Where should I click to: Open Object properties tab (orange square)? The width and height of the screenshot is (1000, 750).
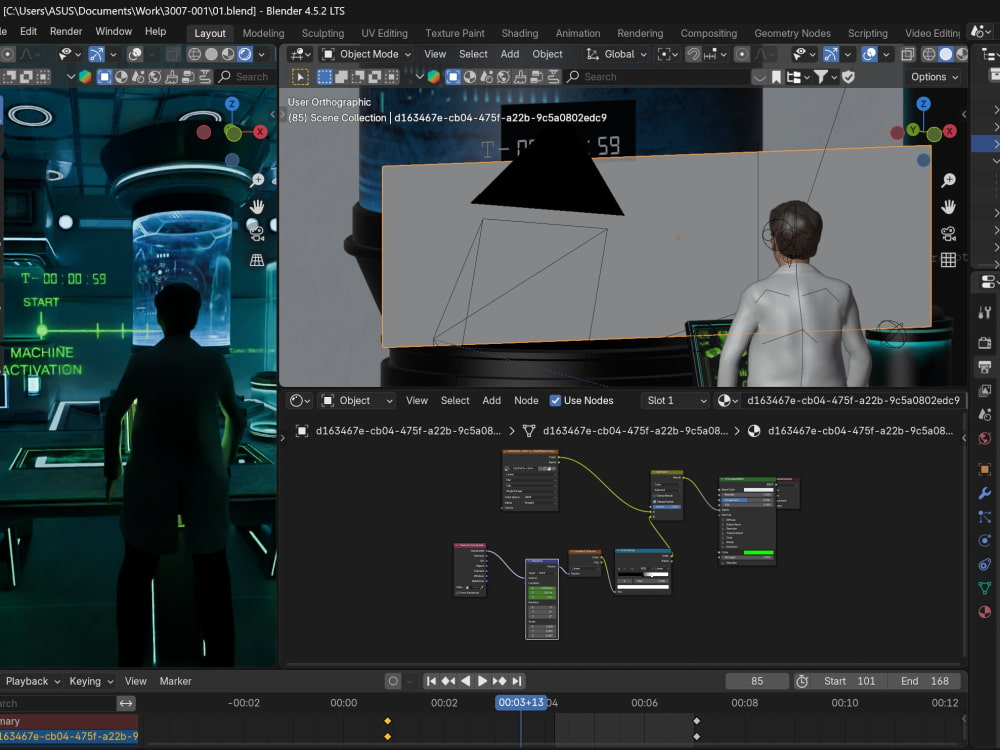pos(985,469)
